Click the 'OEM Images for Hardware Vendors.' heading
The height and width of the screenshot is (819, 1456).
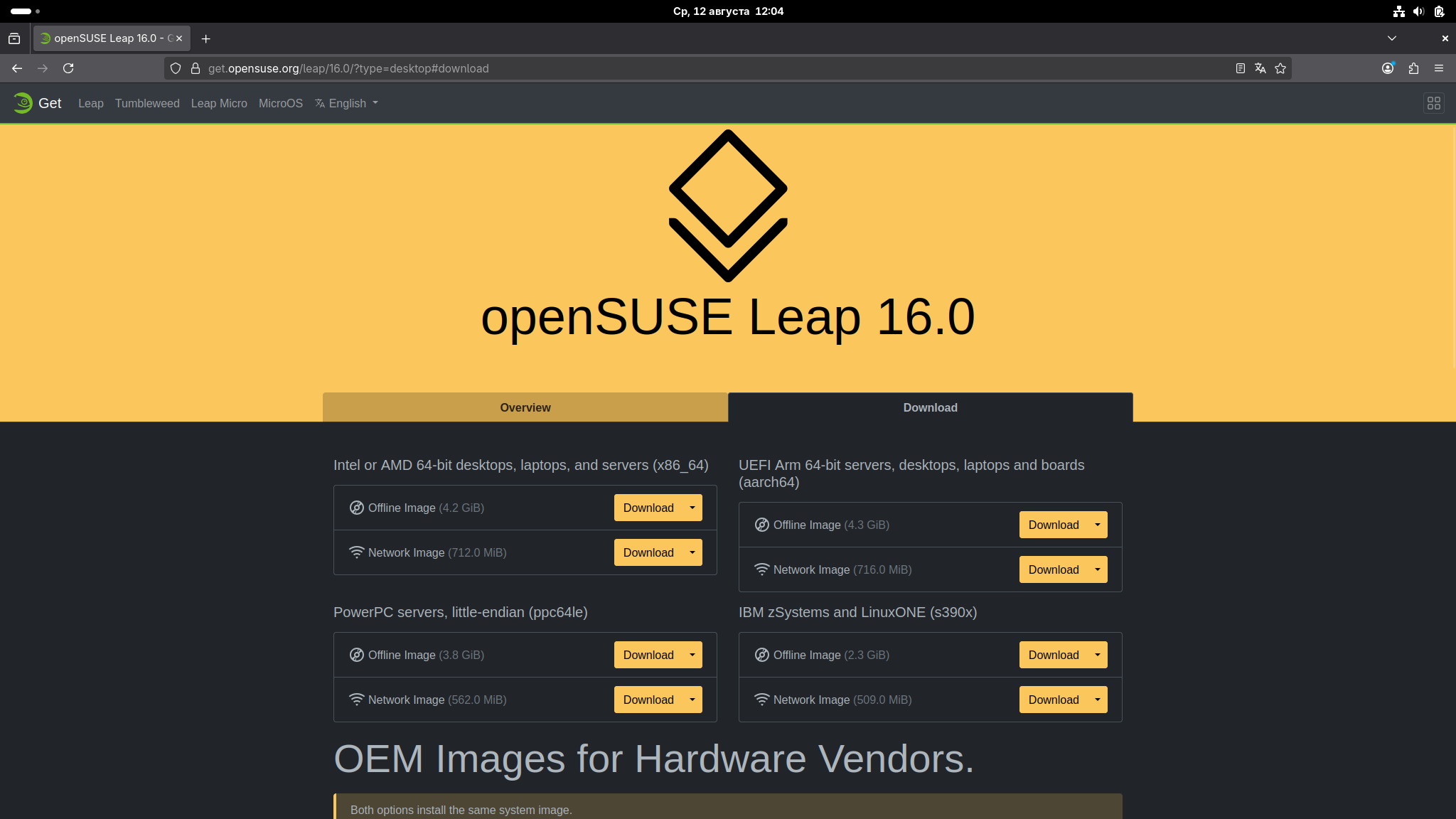(x=654, y=759)
